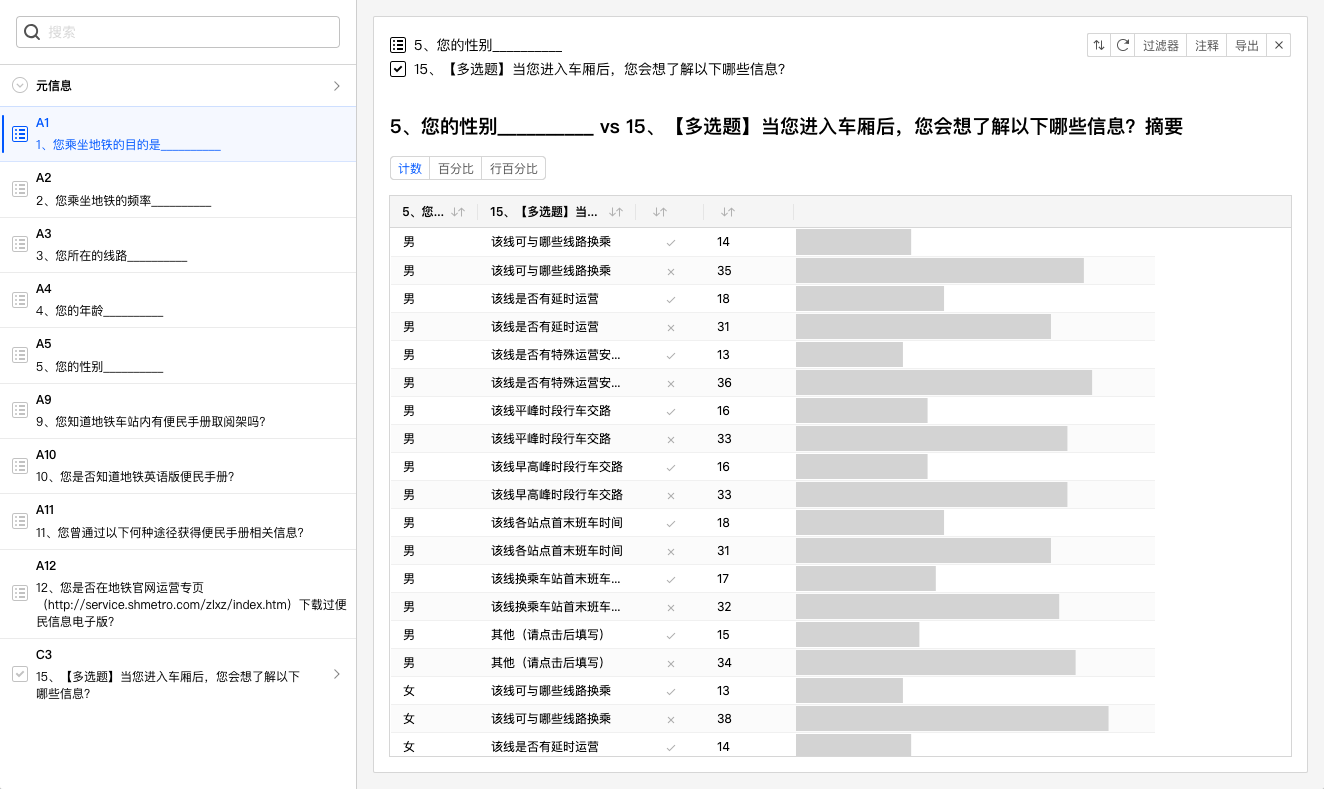
Task: Click the X mark in the row with count 34
Action: [671, 663]
